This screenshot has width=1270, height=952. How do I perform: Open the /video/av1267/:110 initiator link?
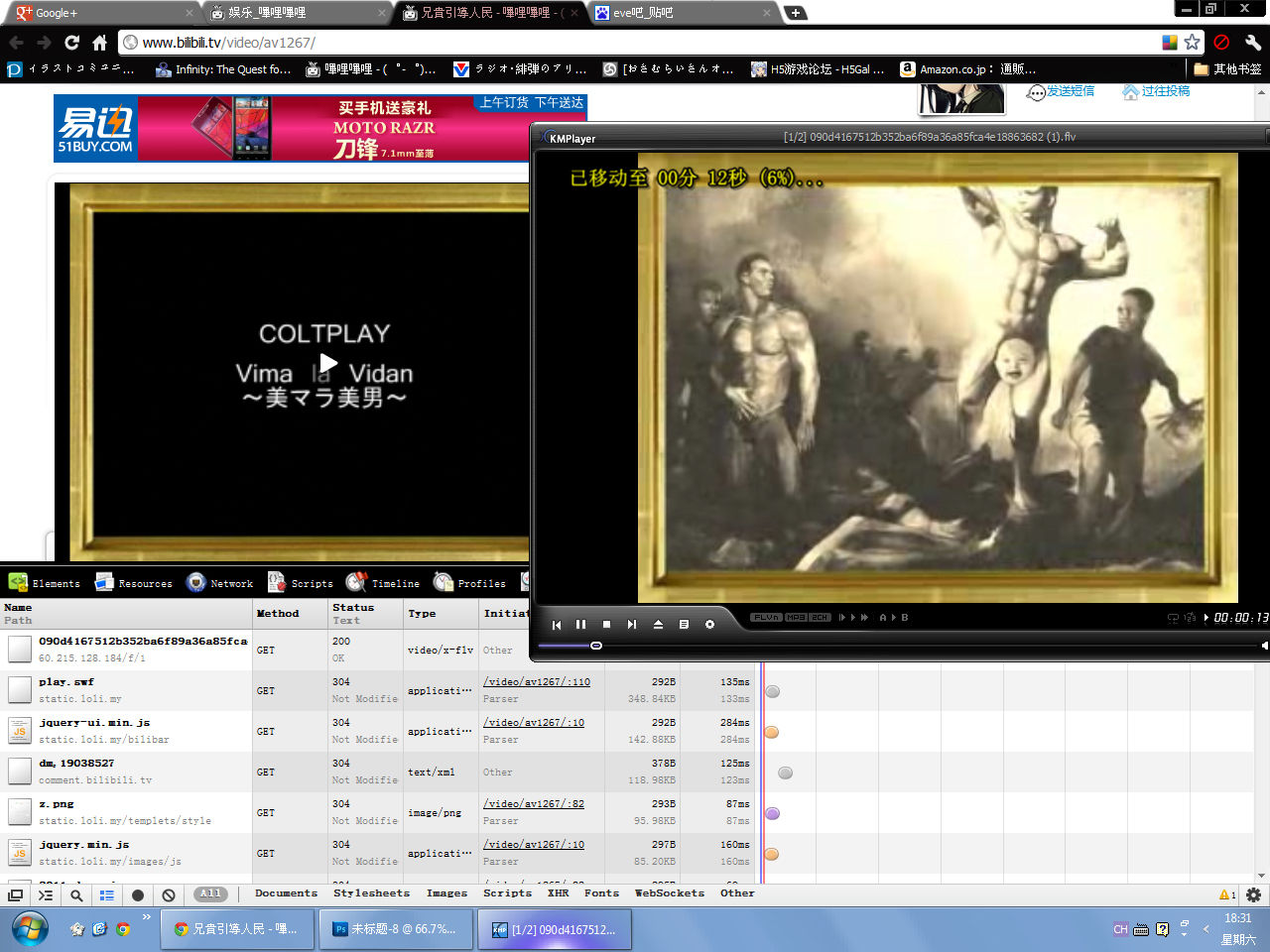[537, 682]
